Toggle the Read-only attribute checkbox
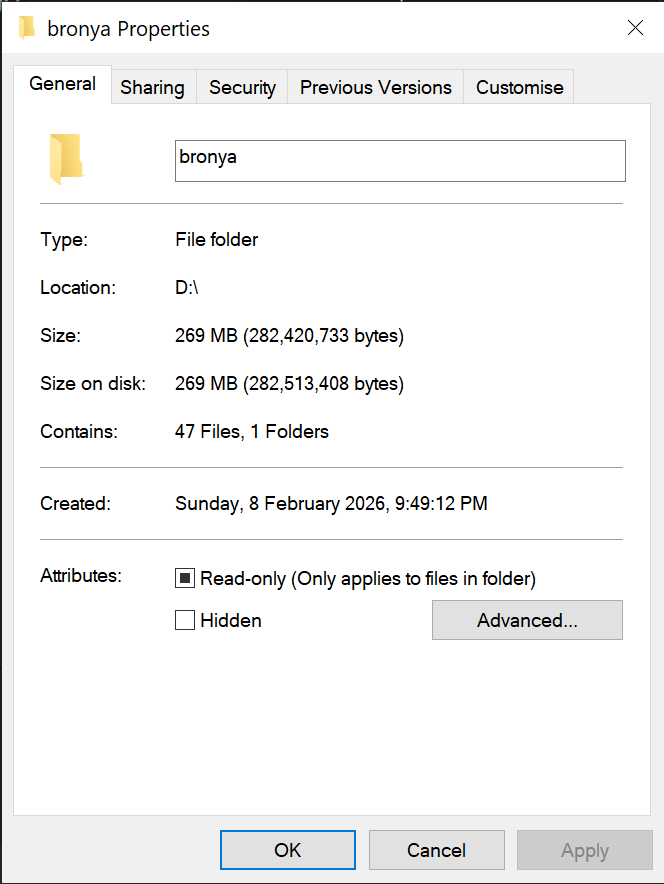The height and width of the screenshot is (884, 664). [x=185, y=578]
